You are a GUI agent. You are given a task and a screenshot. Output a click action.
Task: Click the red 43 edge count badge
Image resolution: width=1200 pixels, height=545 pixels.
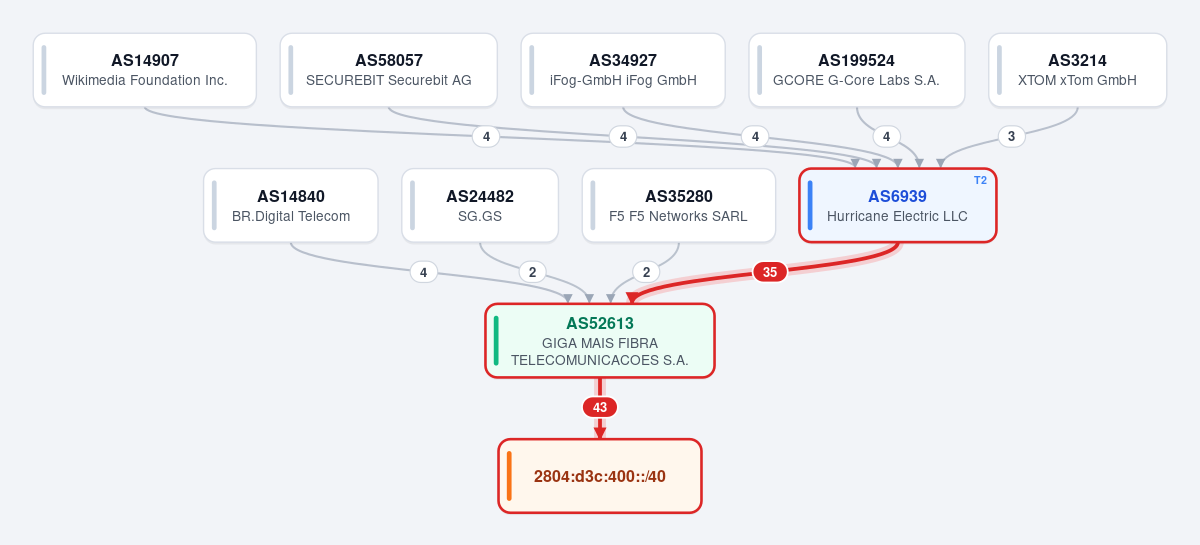coord(600,407)
